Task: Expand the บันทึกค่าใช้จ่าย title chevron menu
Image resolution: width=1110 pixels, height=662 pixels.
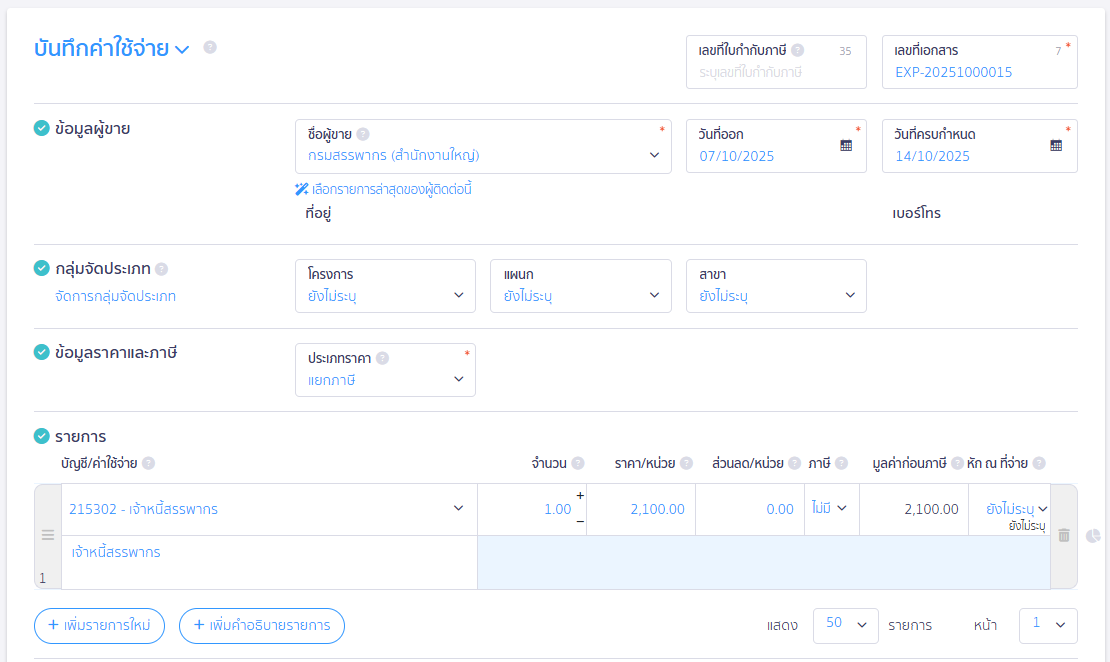Action: click(182, 49)
